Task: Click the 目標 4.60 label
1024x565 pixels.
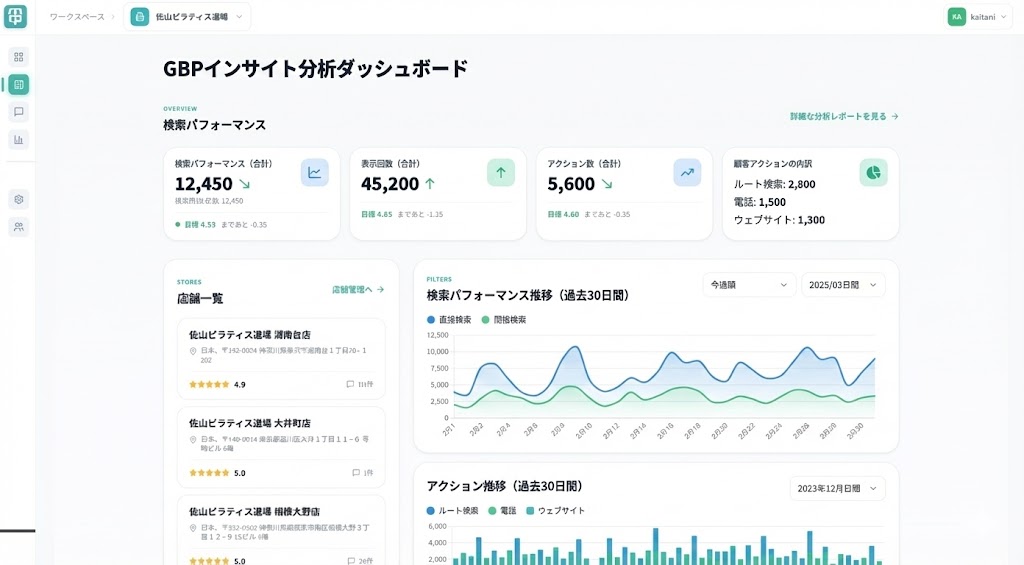Action: [x=563, y=214]
